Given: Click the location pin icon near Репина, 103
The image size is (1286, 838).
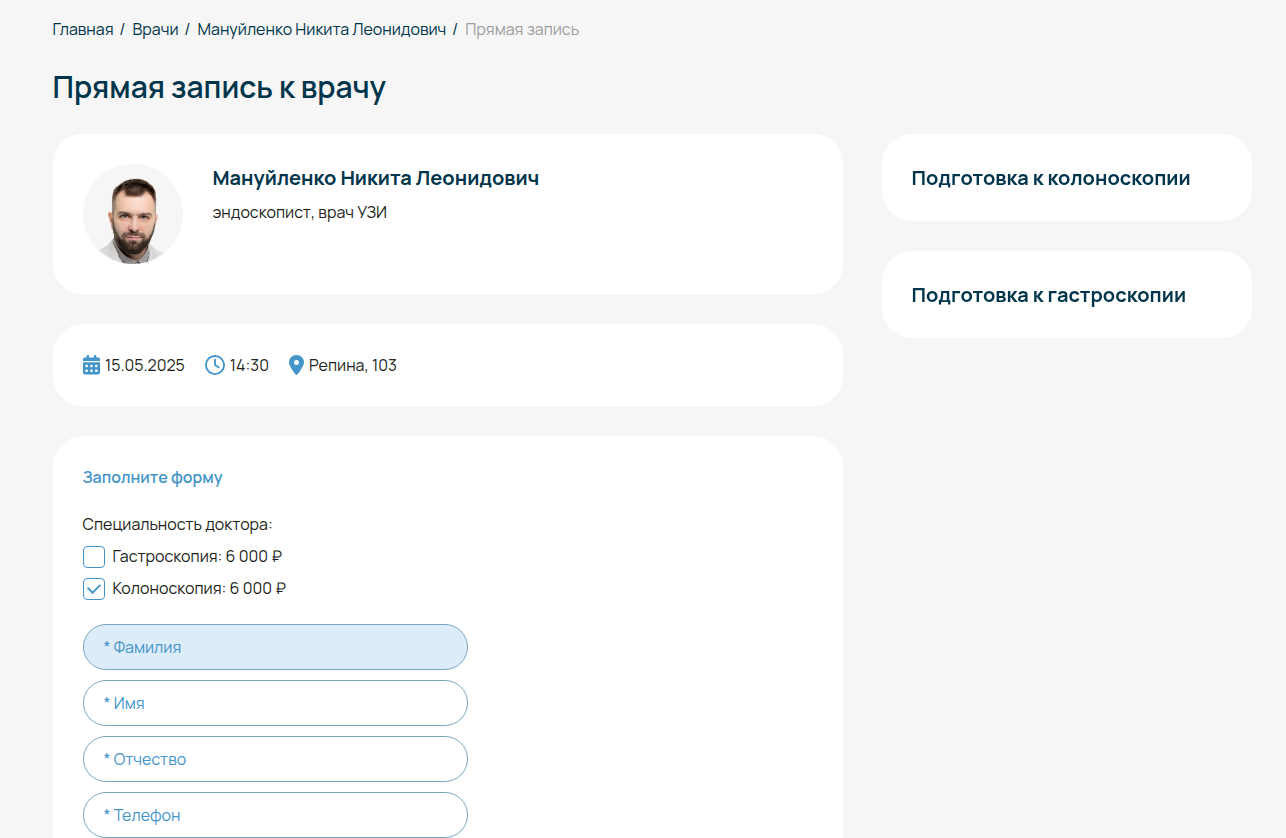Looking at the screenshot, I should 295,365.
